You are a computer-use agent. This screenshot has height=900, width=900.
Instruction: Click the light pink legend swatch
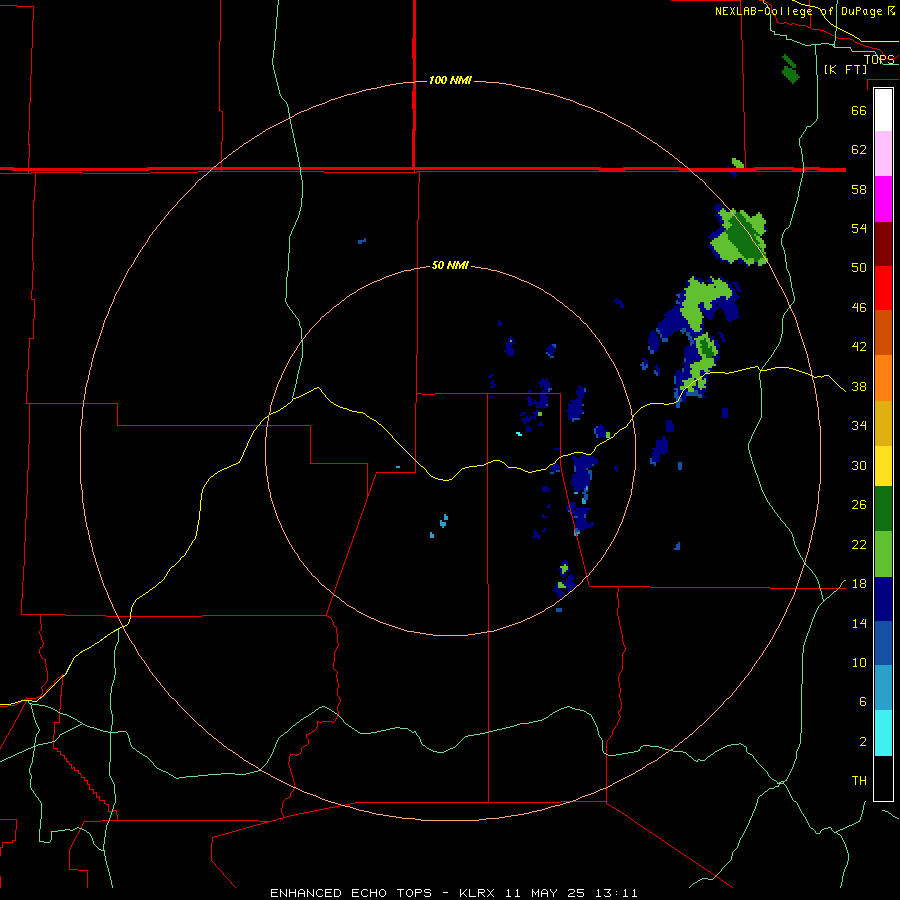(x=883, y=154)
